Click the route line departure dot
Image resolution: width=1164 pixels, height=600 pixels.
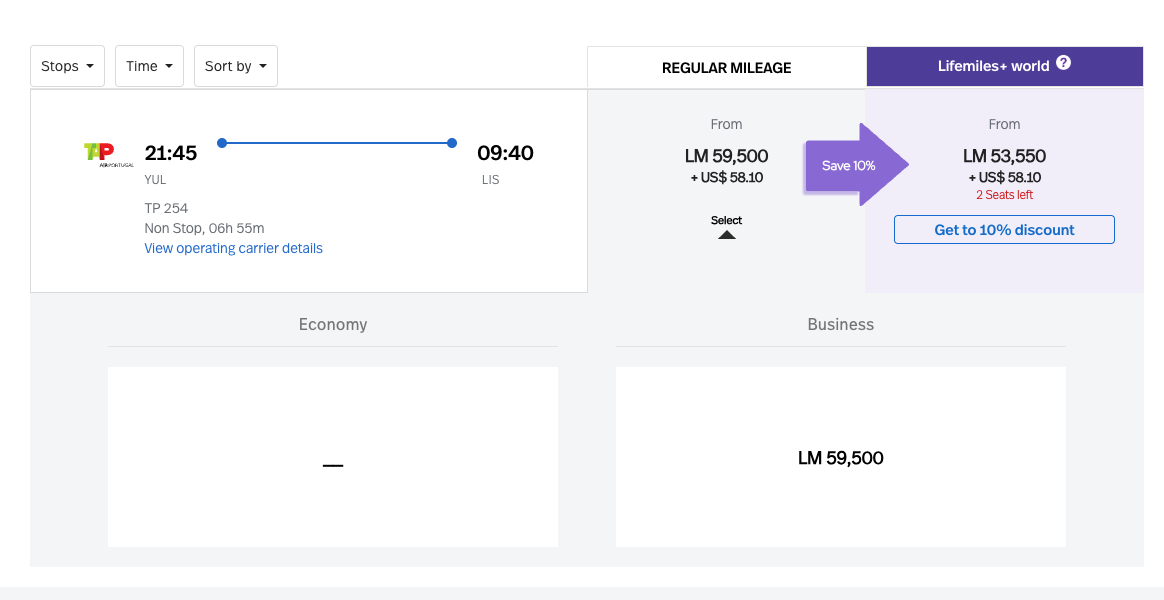click(x=222, y=143)
